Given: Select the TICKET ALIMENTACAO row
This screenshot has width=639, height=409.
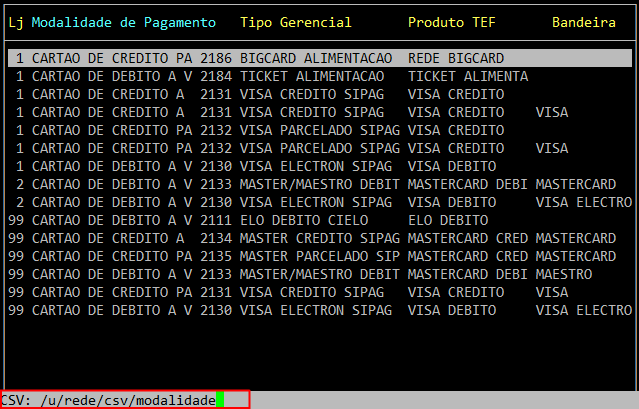Looking at the screenshot, I should pos(319,77).
